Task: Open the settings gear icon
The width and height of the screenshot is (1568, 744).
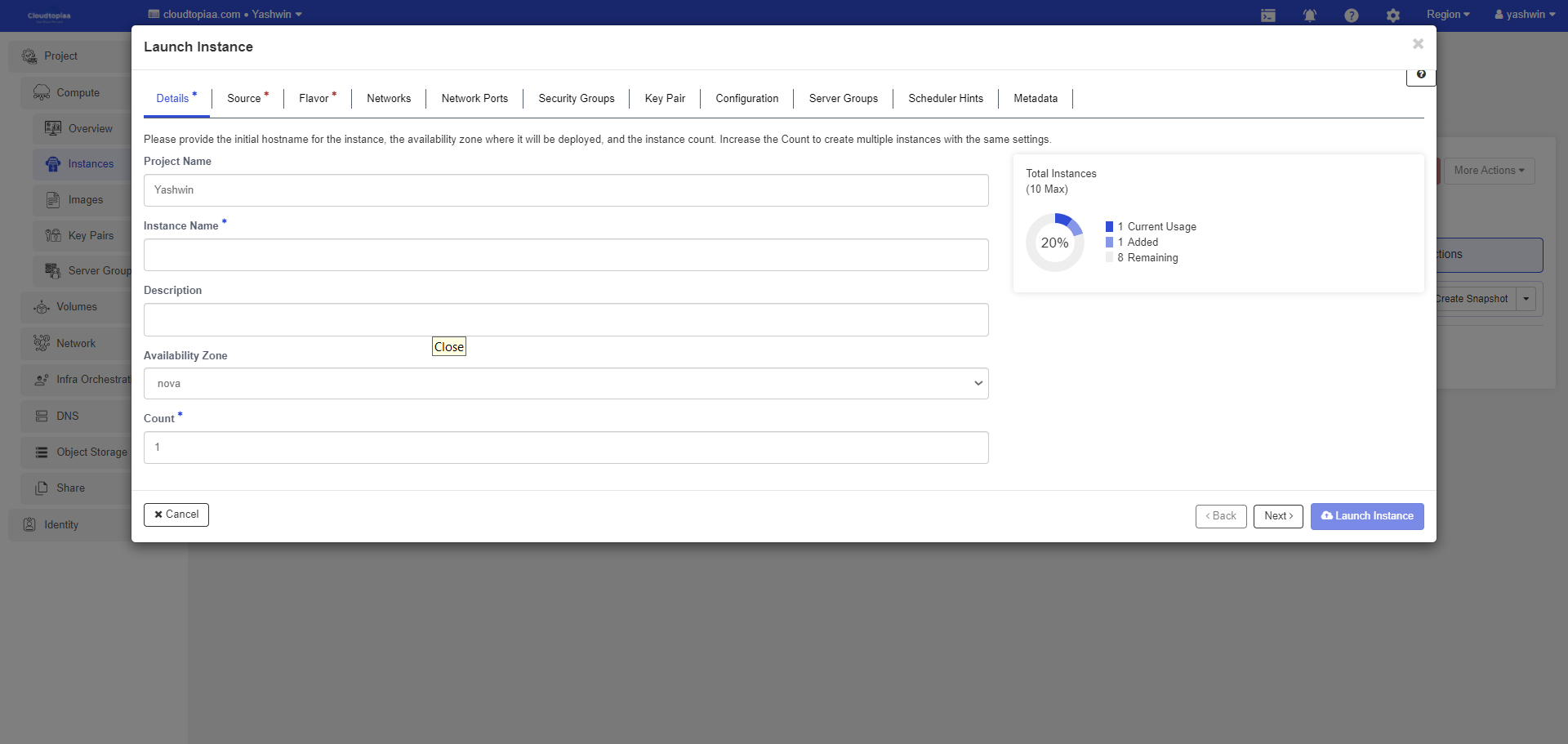Action: 1392,16
